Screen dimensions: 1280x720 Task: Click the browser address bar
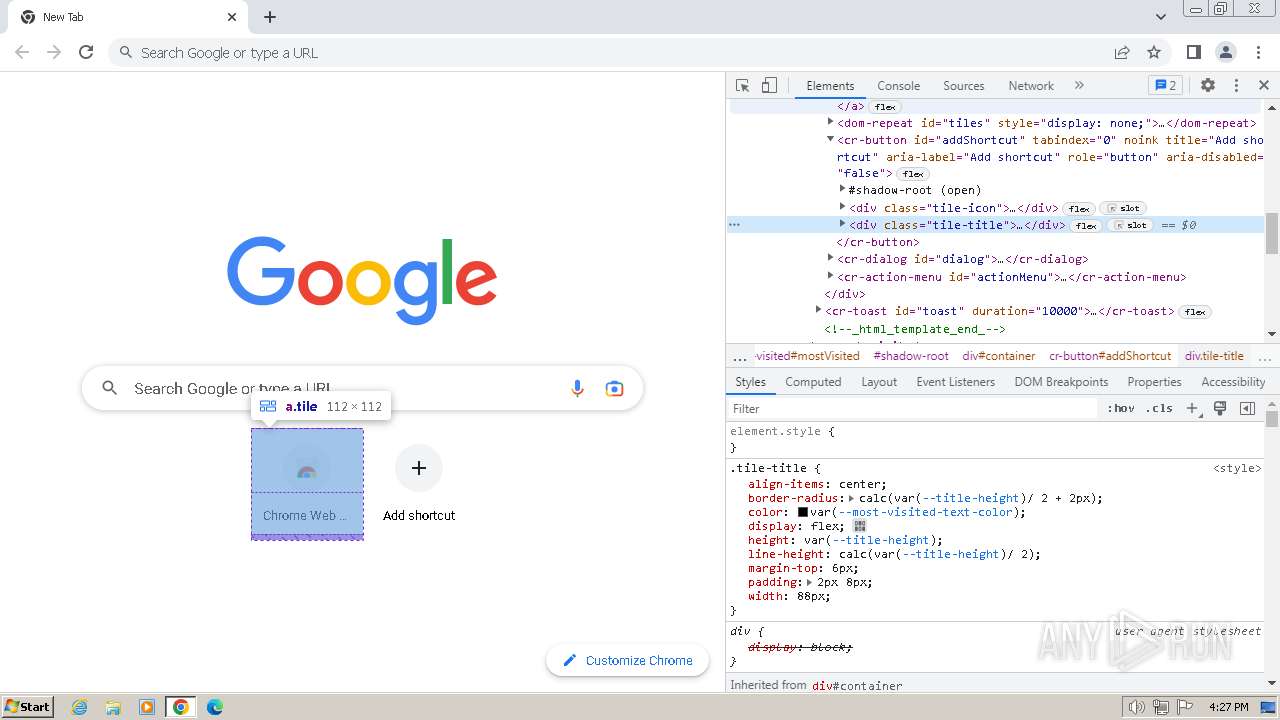[610, 52]
